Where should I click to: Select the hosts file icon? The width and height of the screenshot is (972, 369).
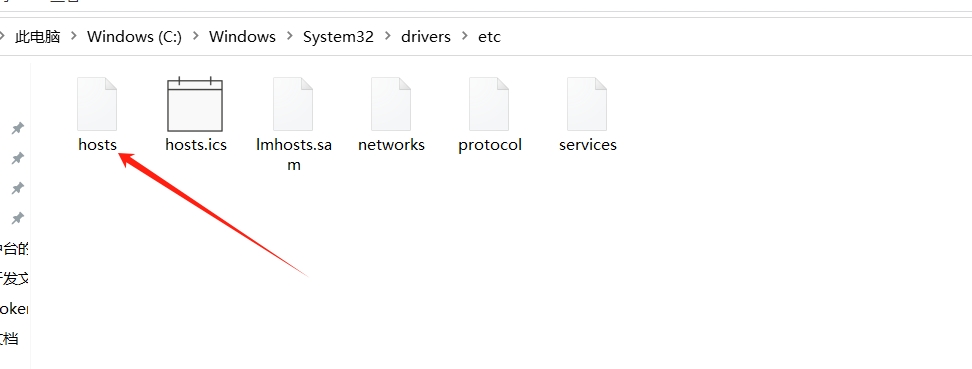[97, 104]
